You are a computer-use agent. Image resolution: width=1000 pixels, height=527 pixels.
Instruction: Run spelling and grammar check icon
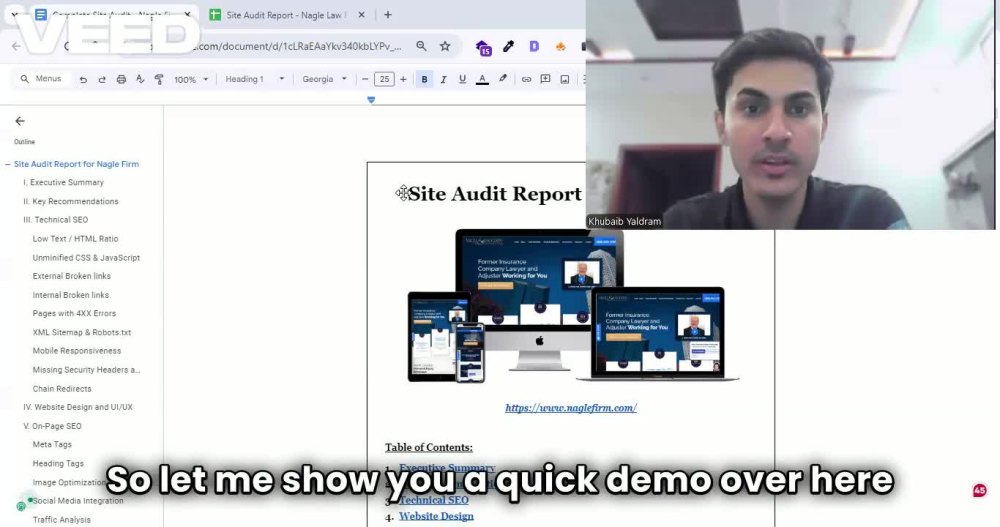tap(140, 80)
